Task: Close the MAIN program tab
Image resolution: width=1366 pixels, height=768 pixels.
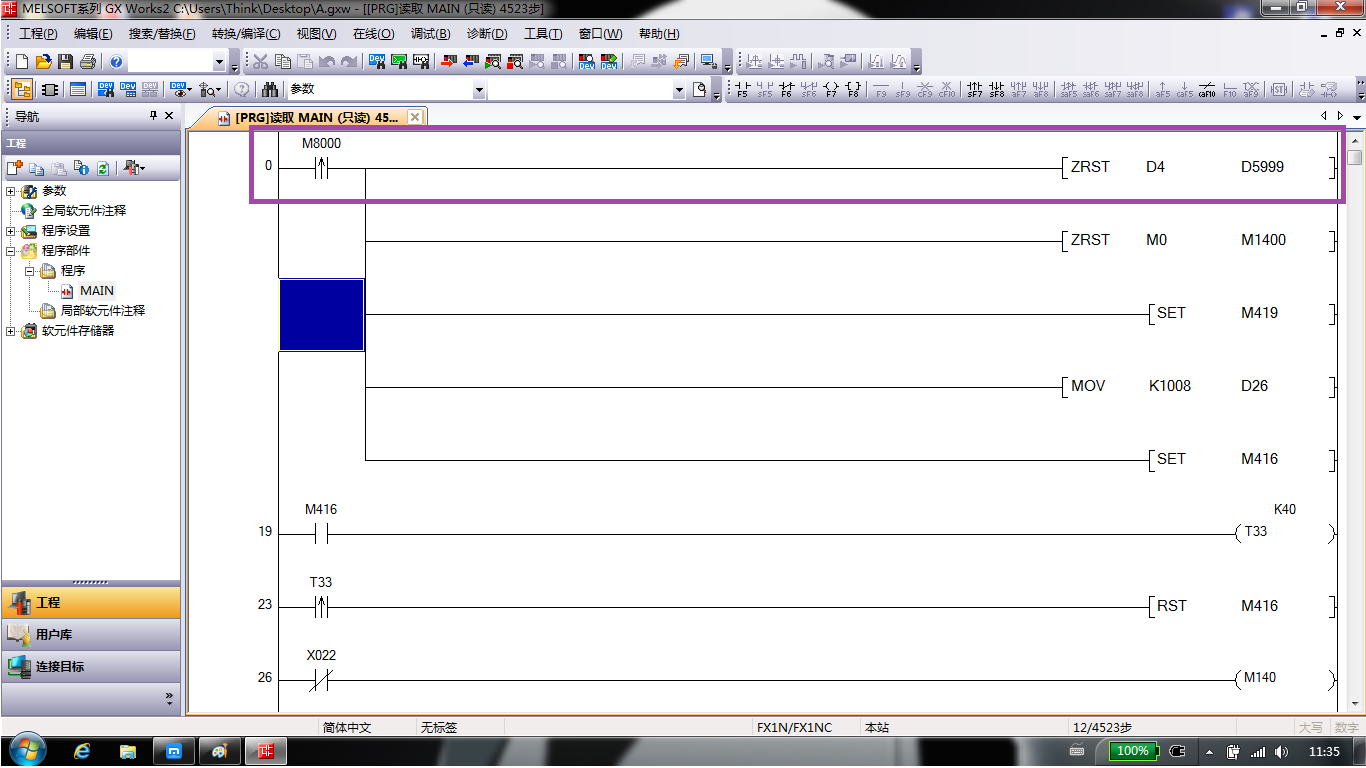Action: click(415, 117)
